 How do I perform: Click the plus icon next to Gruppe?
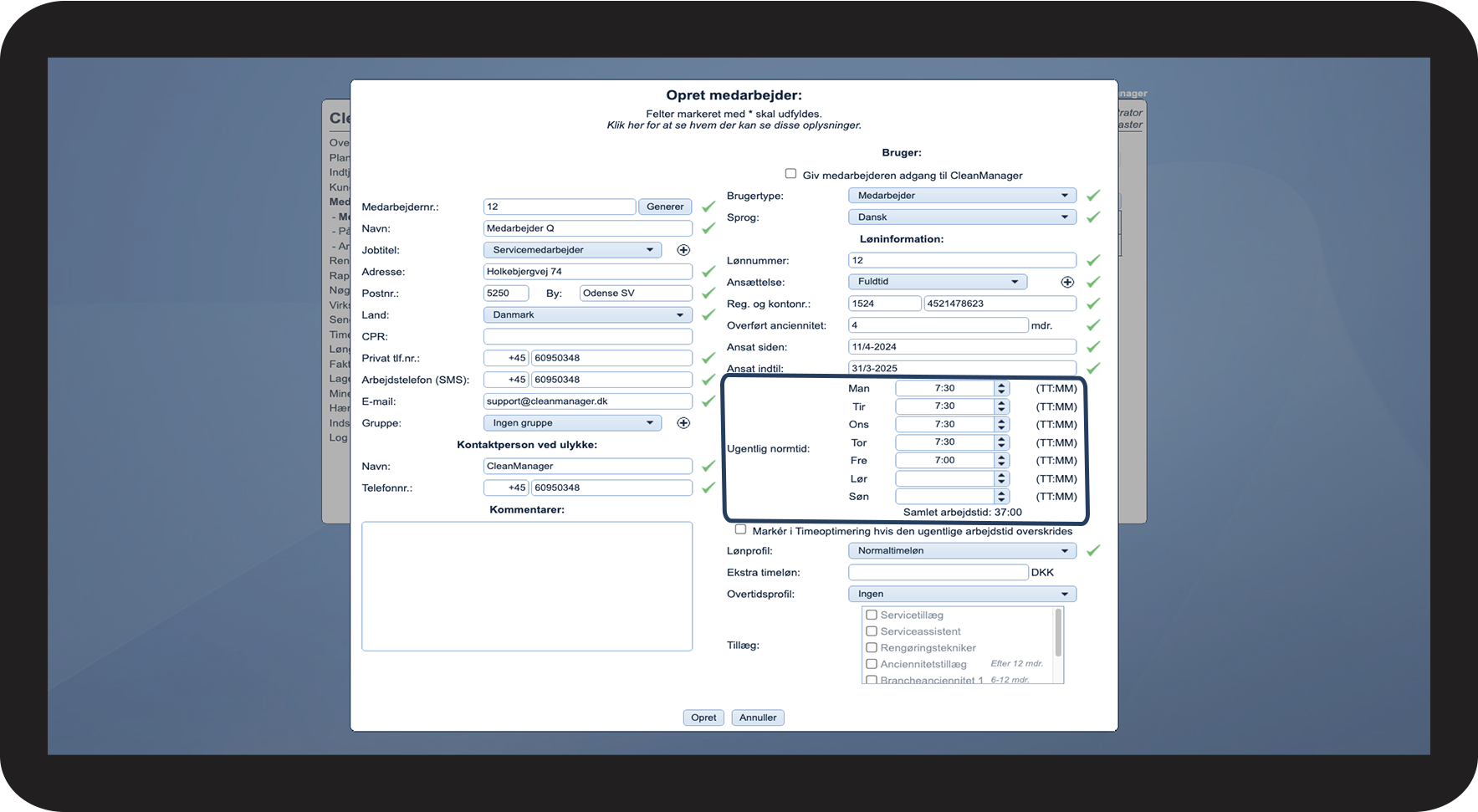click(x=683, y=423)
